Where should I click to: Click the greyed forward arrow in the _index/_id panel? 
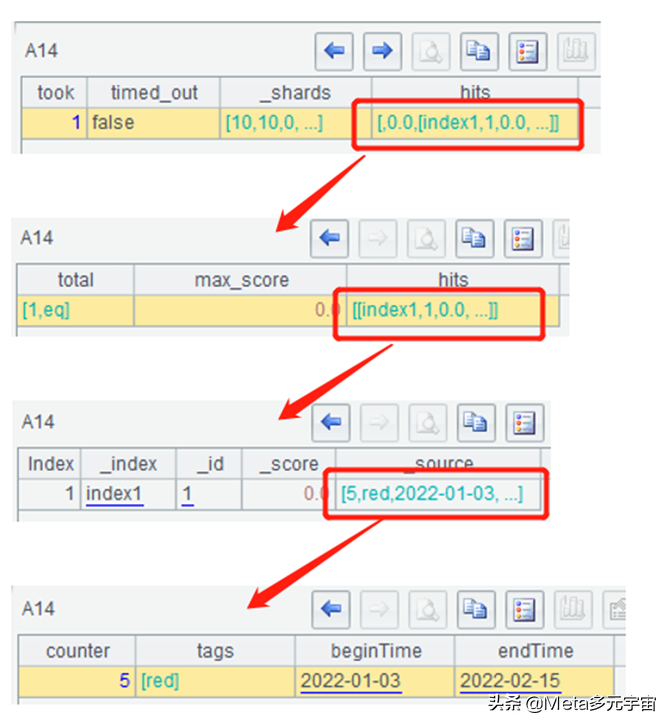(379, 422)
